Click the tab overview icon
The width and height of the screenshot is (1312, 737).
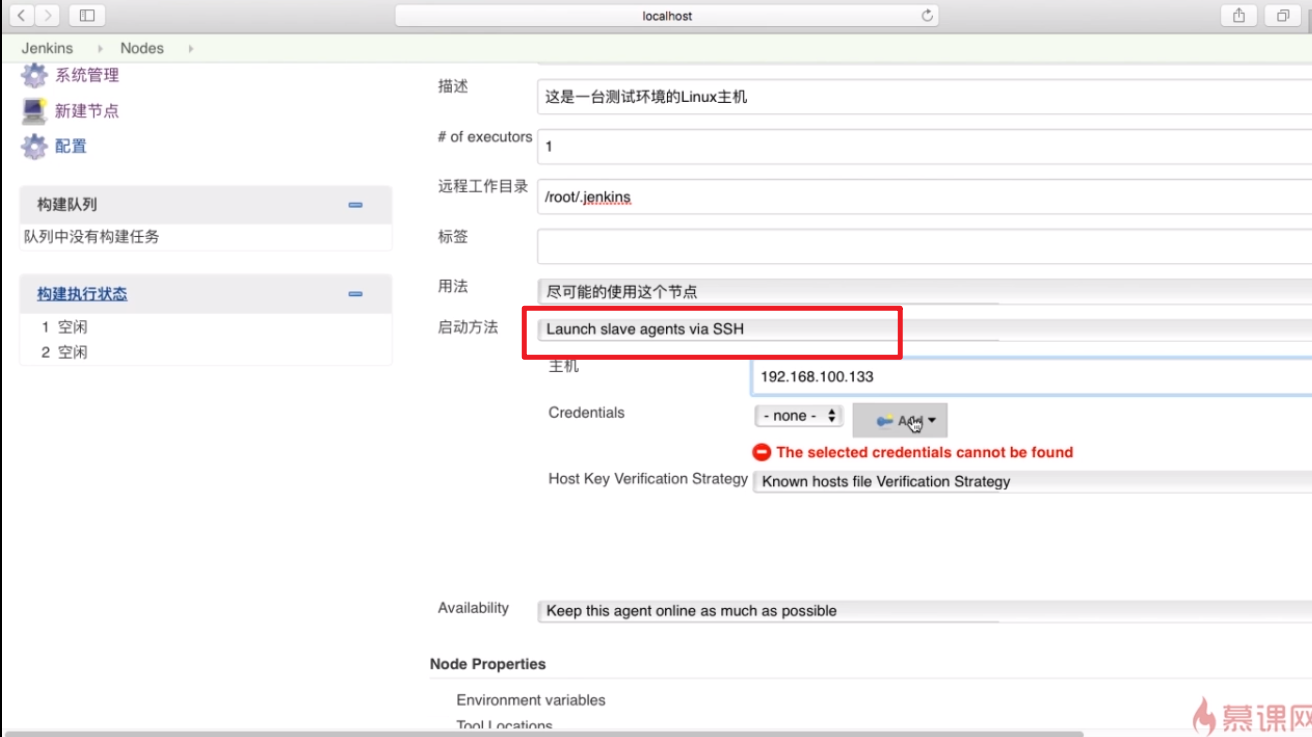(1283, 15)
